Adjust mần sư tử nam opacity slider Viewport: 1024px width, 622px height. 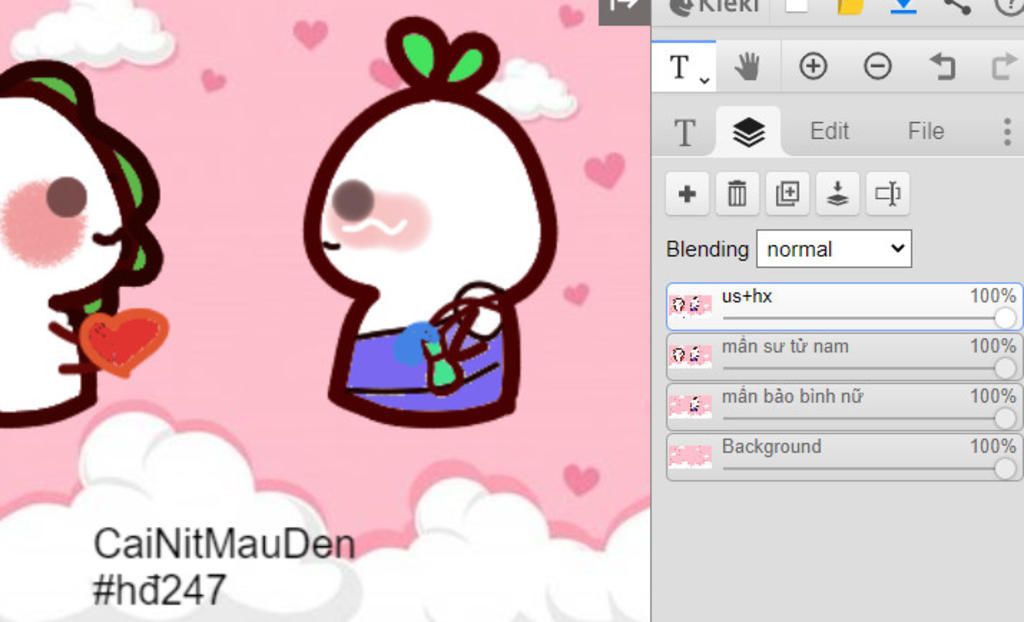tap(869, 368)
